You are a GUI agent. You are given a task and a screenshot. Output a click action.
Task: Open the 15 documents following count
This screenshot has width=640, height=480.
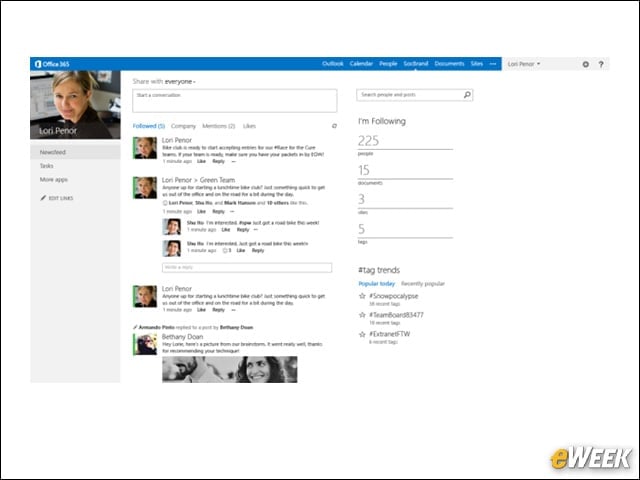coord(364,170)
